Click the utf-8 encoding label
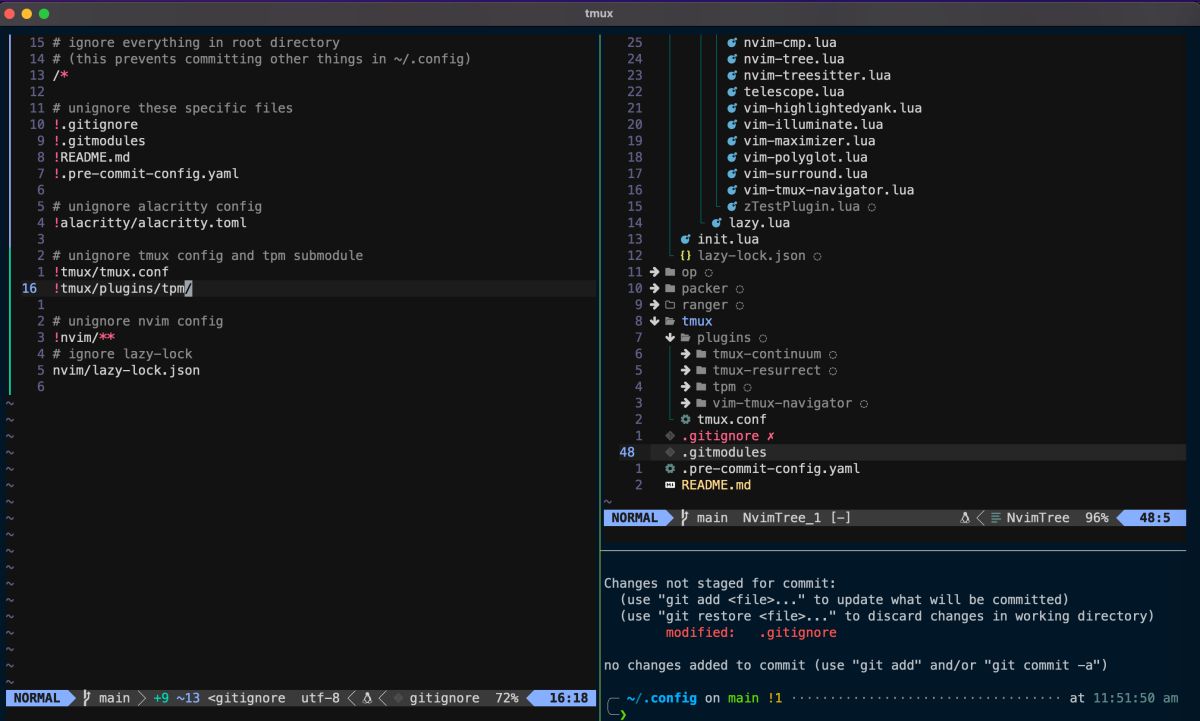The image size is (1200, 721). point(320,698)
